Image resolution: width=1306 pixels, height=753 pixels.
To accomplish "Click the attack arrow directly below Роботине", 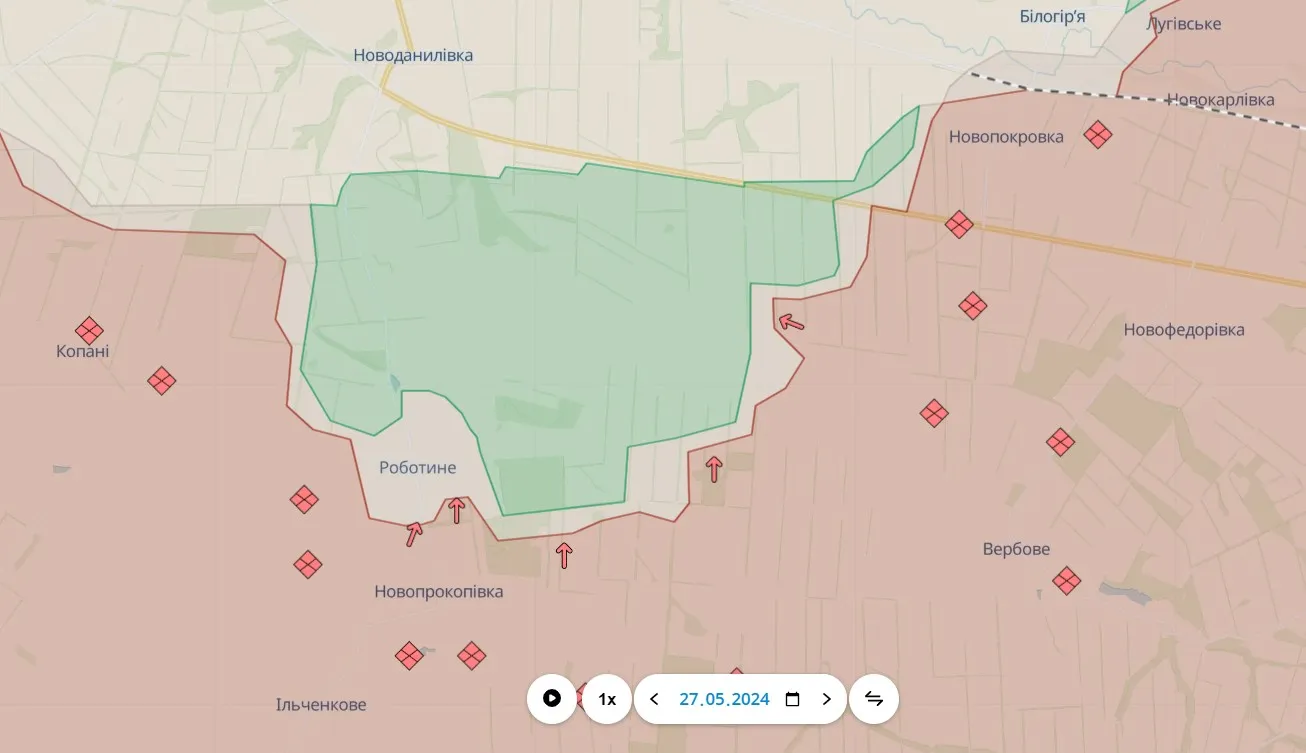I will 456,510.
